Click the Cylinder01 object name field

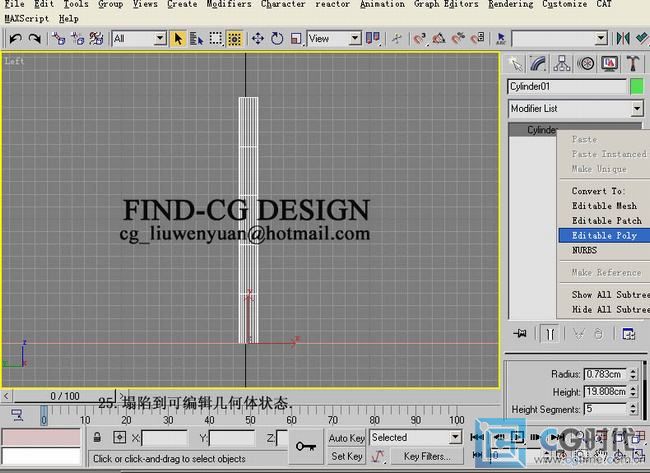(x=567, y=87)
